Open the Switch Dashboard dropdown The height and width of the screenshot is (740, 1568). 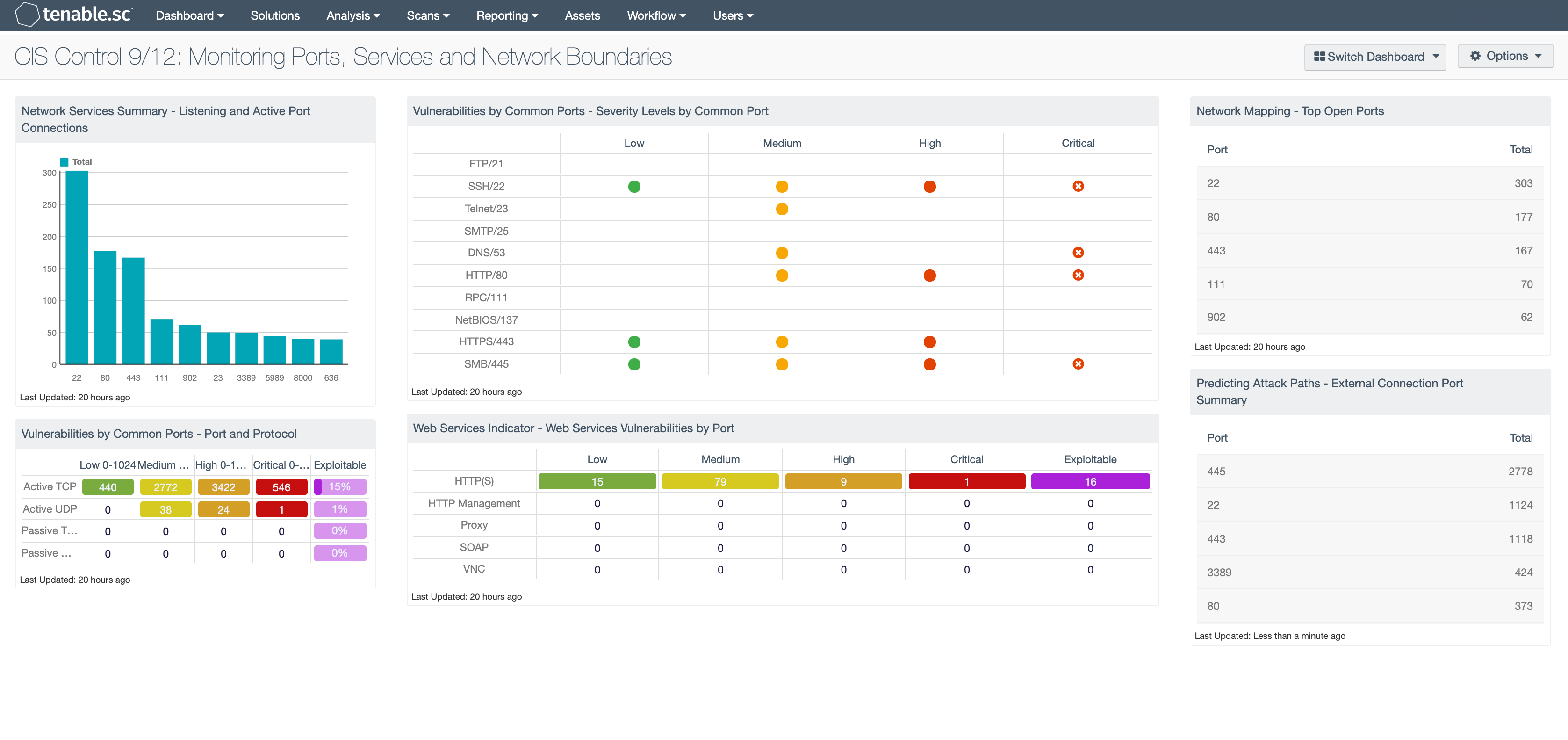click(x=1374, y=57)
